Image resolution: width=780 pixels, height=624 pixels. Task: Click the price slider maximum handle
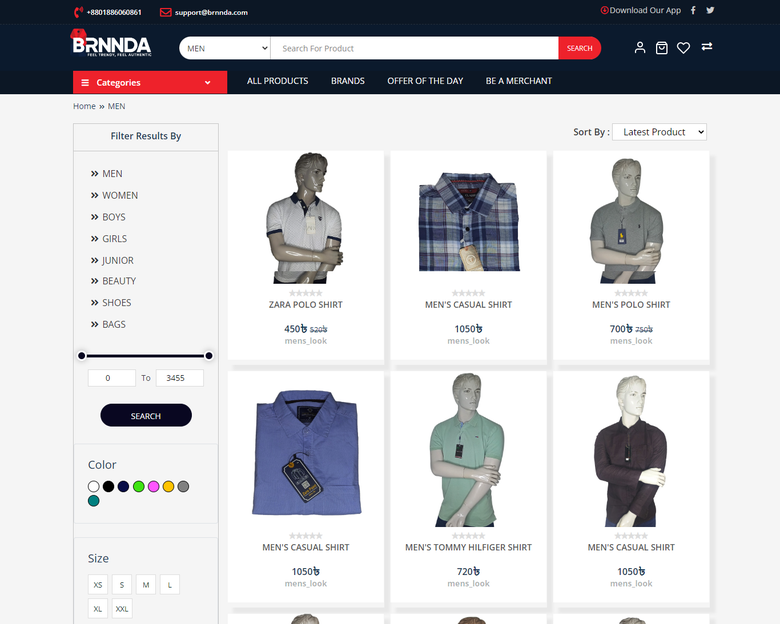209,356
